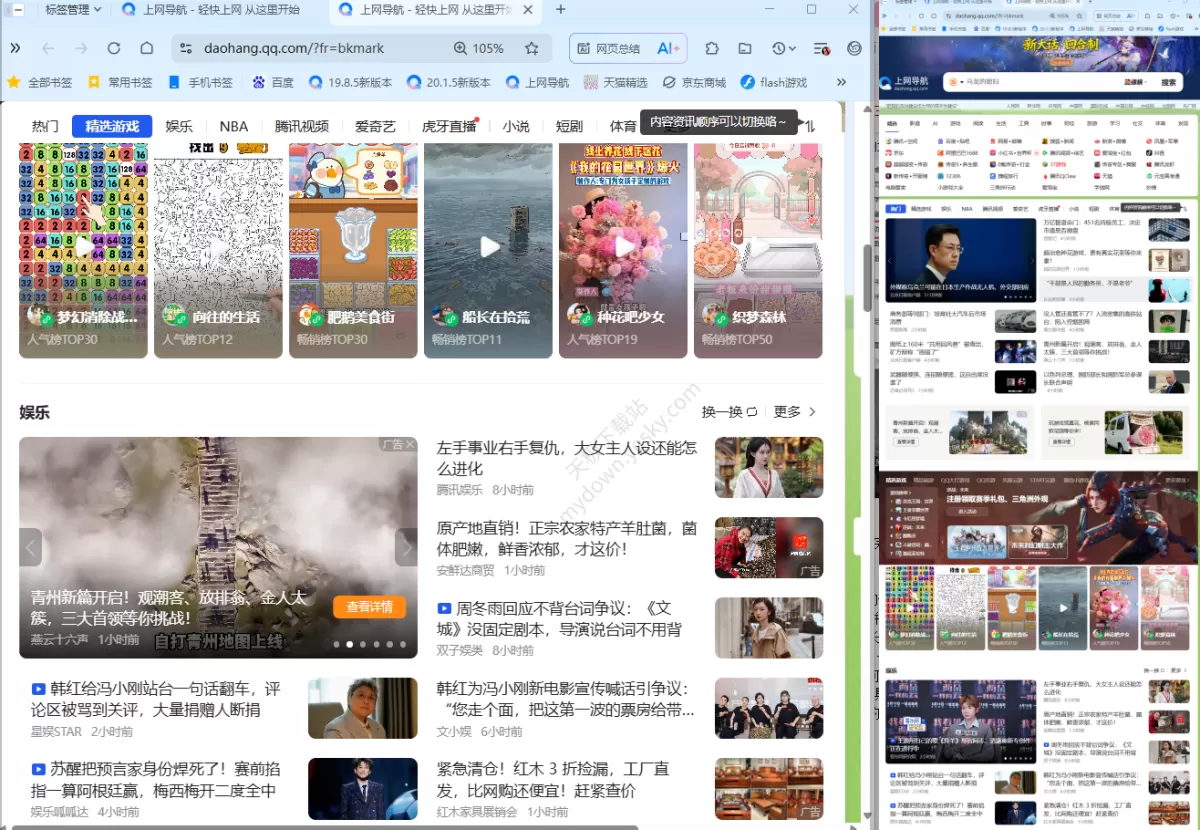Screen dimensions: 1200x830
Task: Open article 韩红给冯小刚站台一句话翻车
Action: [155, 699]
